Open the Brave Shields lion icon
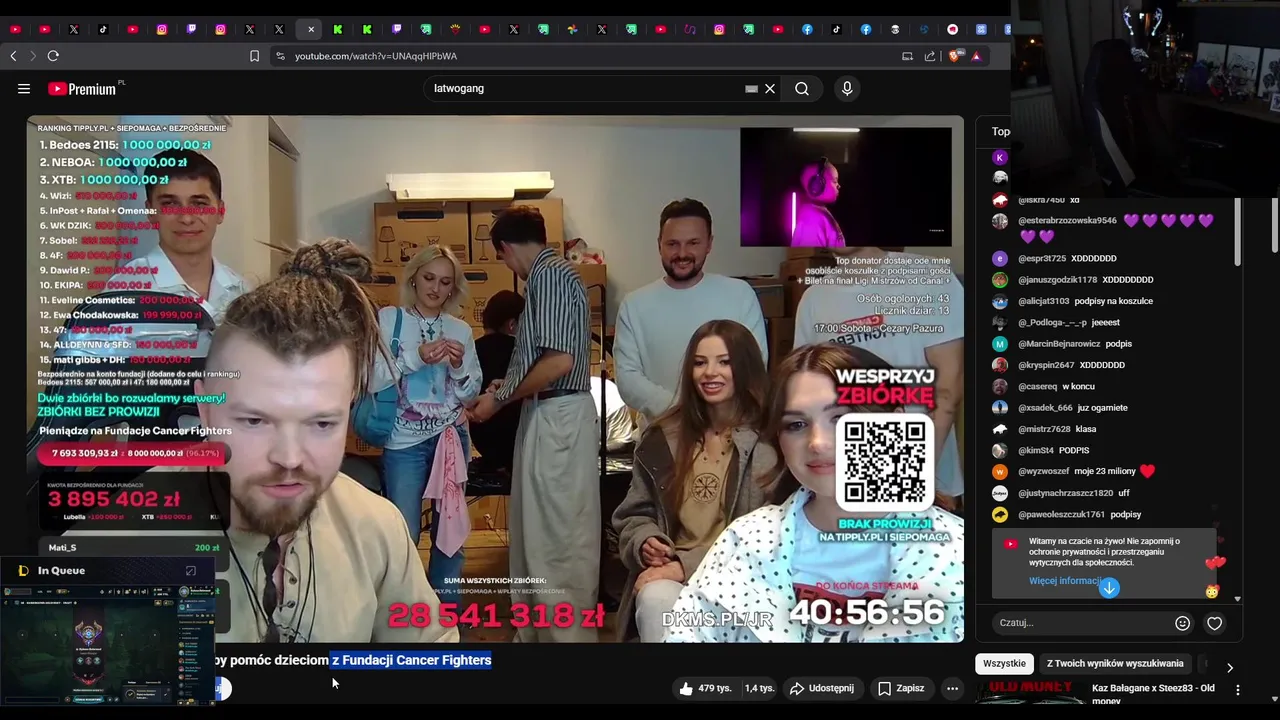The image size is (1280, 720). (x=954, y=56)
